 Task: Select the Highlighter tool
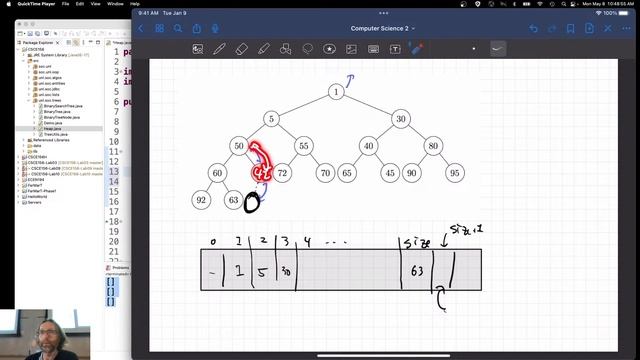(264, 49)
